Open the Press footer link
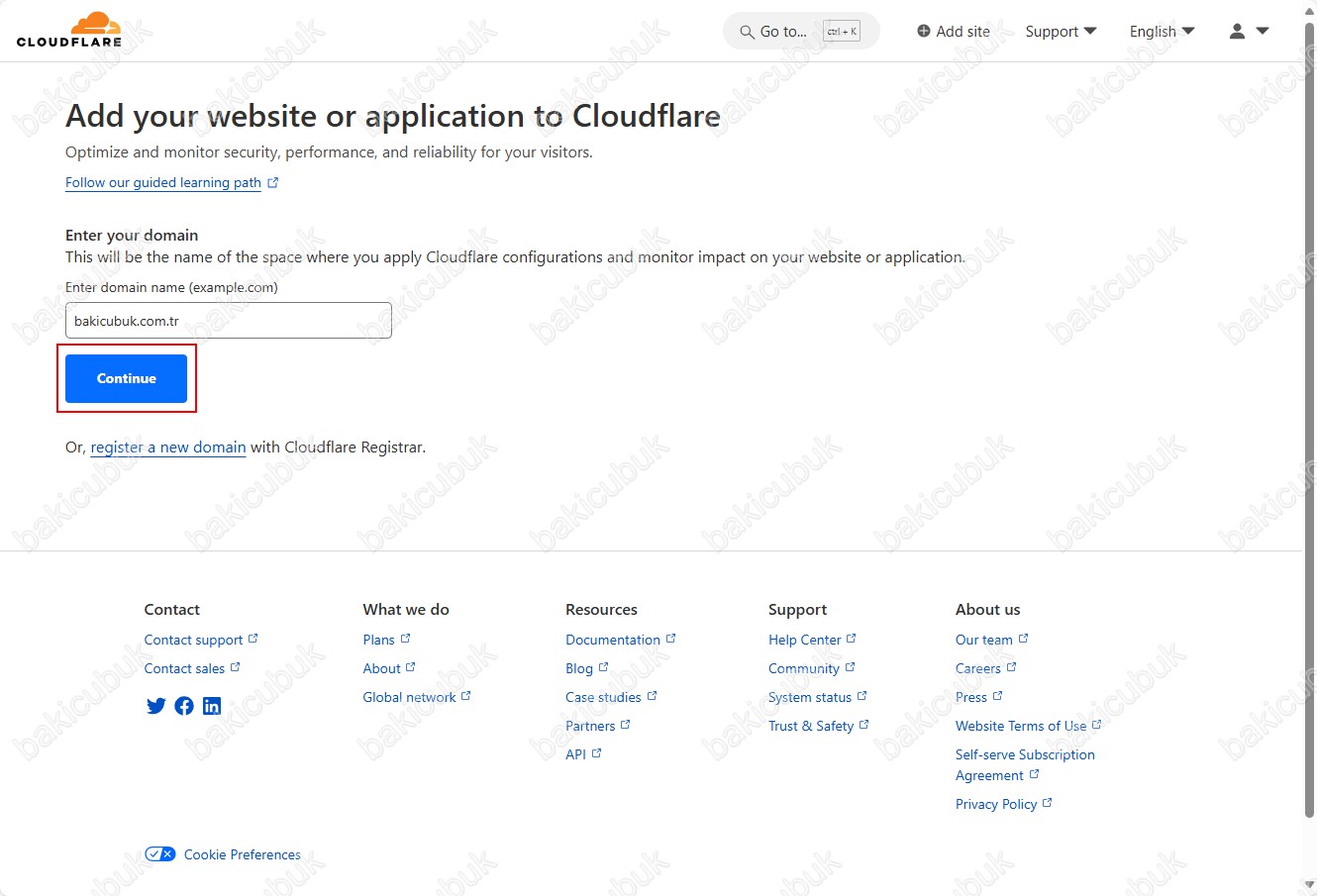The height and width of the screenshot is (896, 1317). 971,697
